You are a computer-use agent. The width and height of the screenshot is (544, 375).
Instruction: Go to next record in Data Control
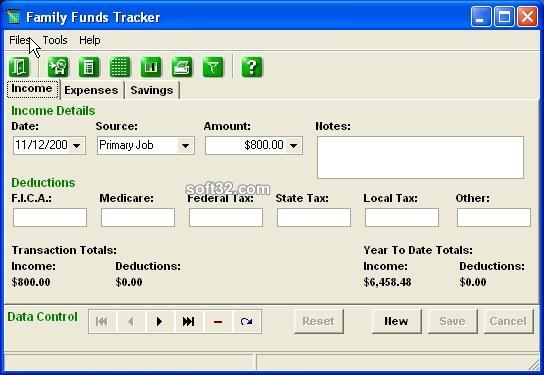[x=160, y=322]
